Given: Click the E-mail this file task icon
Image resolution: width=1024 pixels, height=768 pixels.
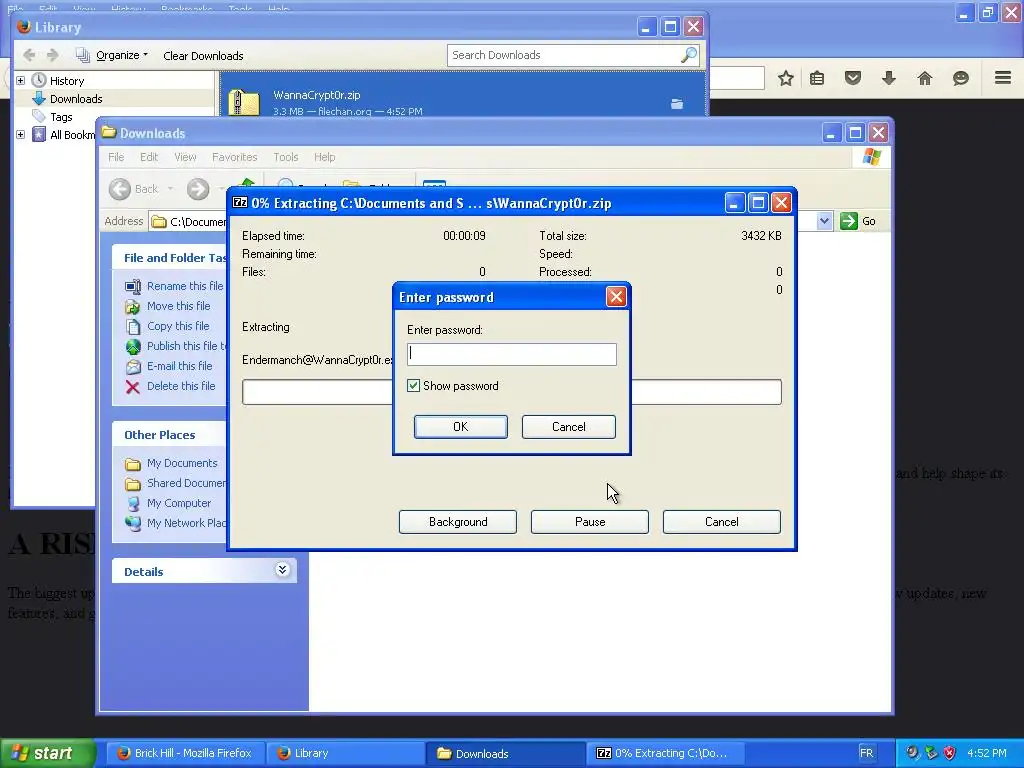Looking at the screenshot, I should [x=133, y=366].
